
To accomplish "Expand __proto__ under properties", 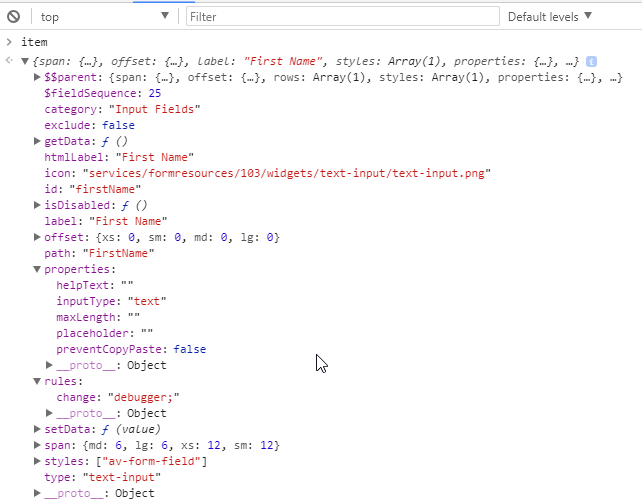I will pos(50,365).
